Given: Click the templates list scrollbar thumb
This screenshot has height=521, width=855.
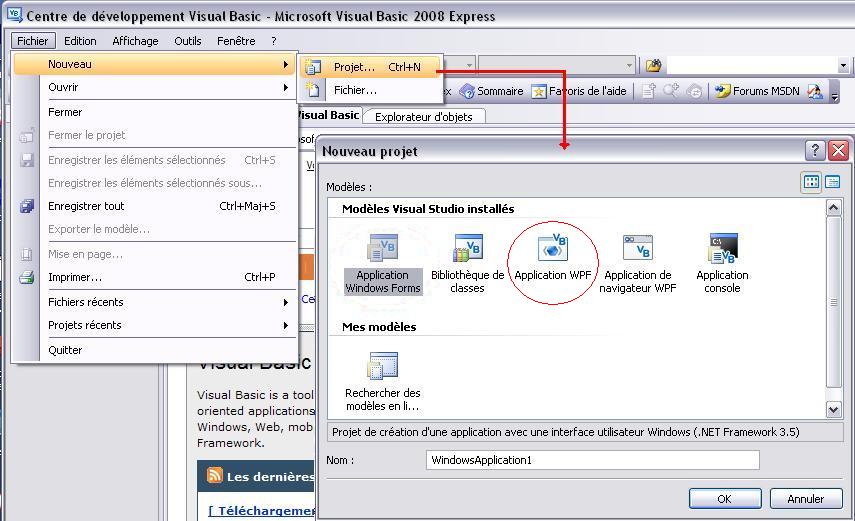Looking at the screenshot, I should point(833,302).
